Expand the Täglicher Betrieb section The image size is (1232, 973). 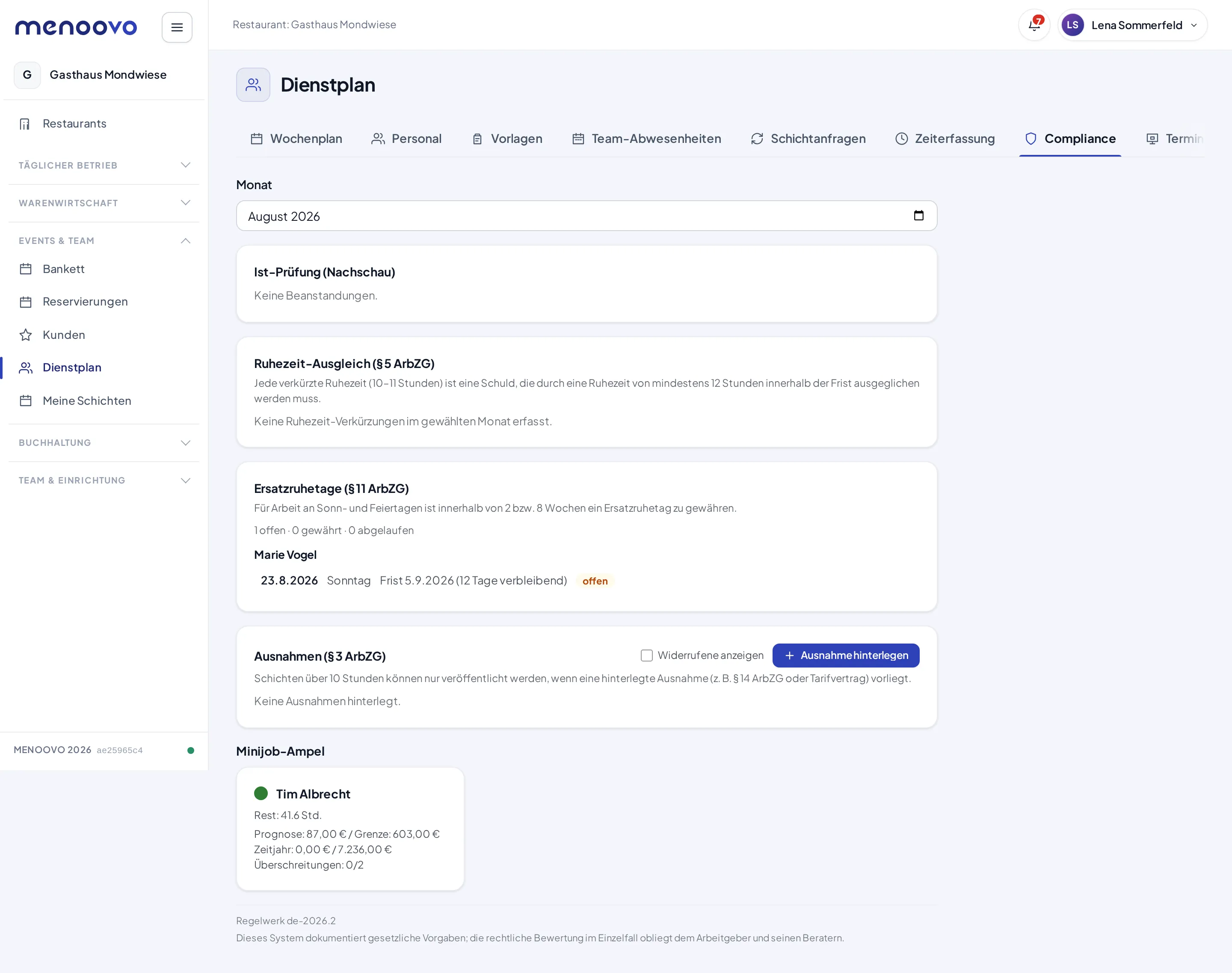104,165
